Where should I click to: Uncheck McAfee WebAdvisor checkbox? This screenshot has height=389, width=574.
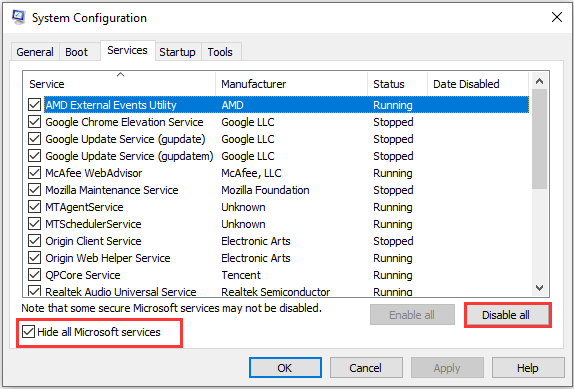tap(34, 173)
